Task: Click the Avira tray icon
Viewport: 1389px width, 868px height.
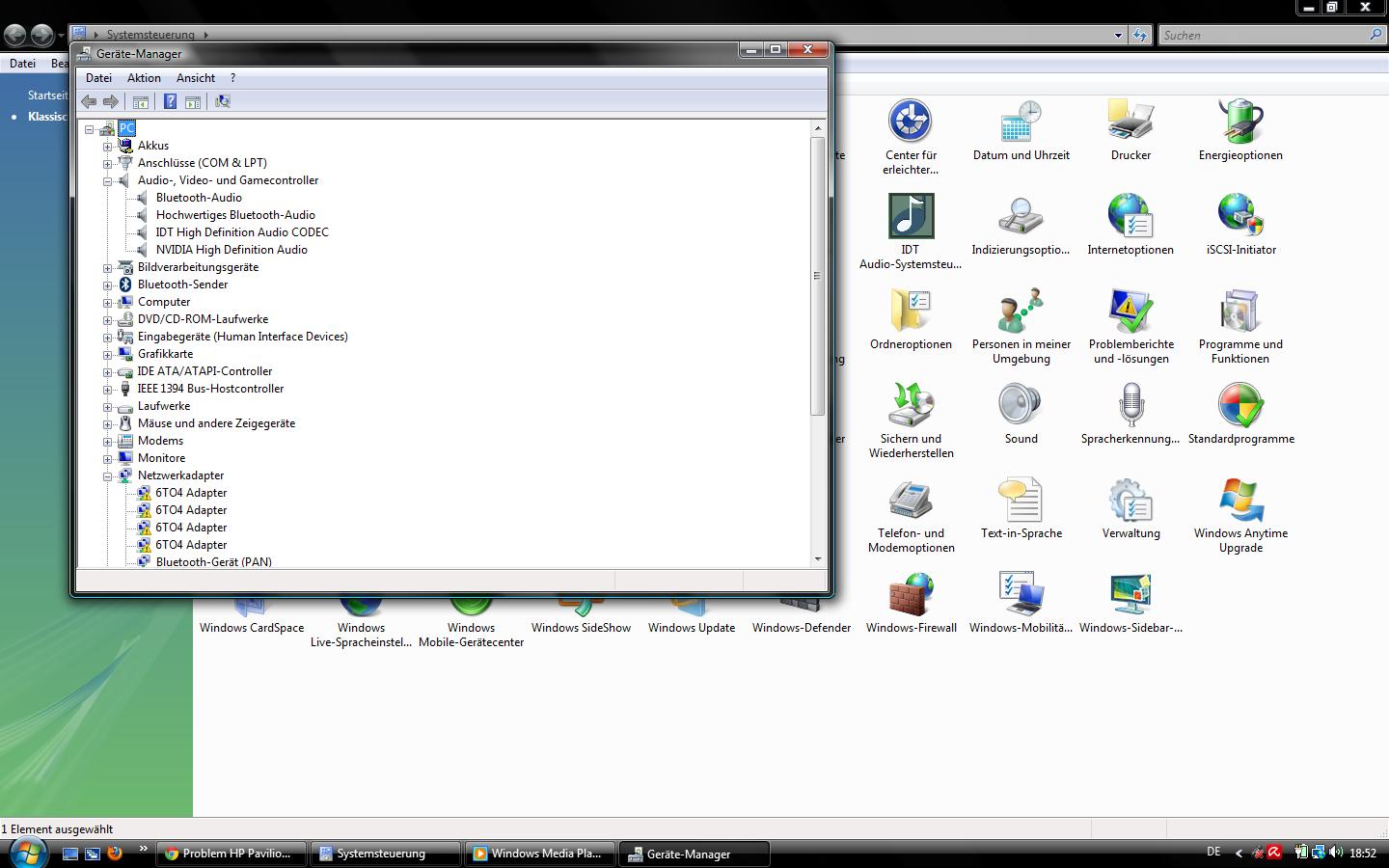Action: (x=1274, y=853)
